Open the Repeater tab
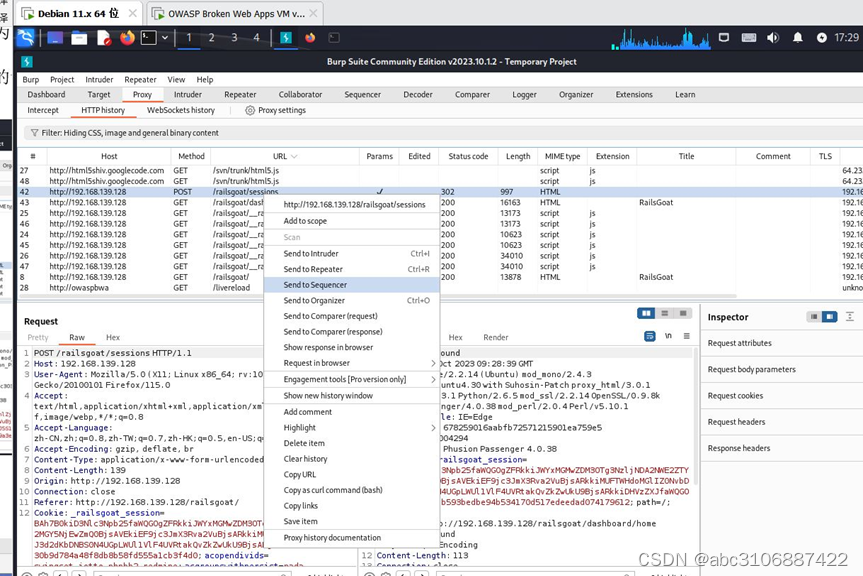Screen dimensions: 863x576 (x=240, y=95)
